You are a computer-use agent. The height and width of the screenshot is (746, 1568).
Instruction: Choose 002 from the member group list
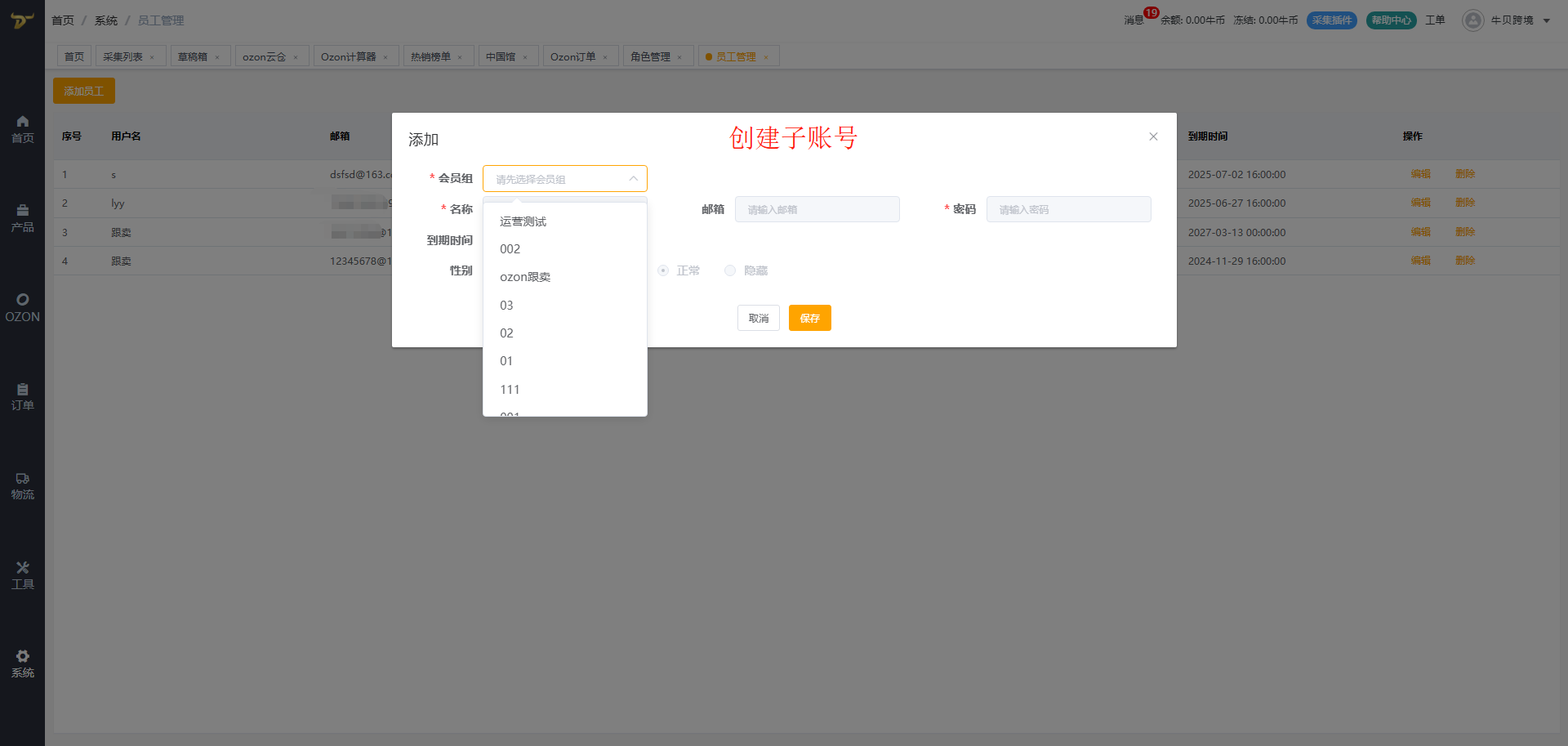tap(565, 249)
